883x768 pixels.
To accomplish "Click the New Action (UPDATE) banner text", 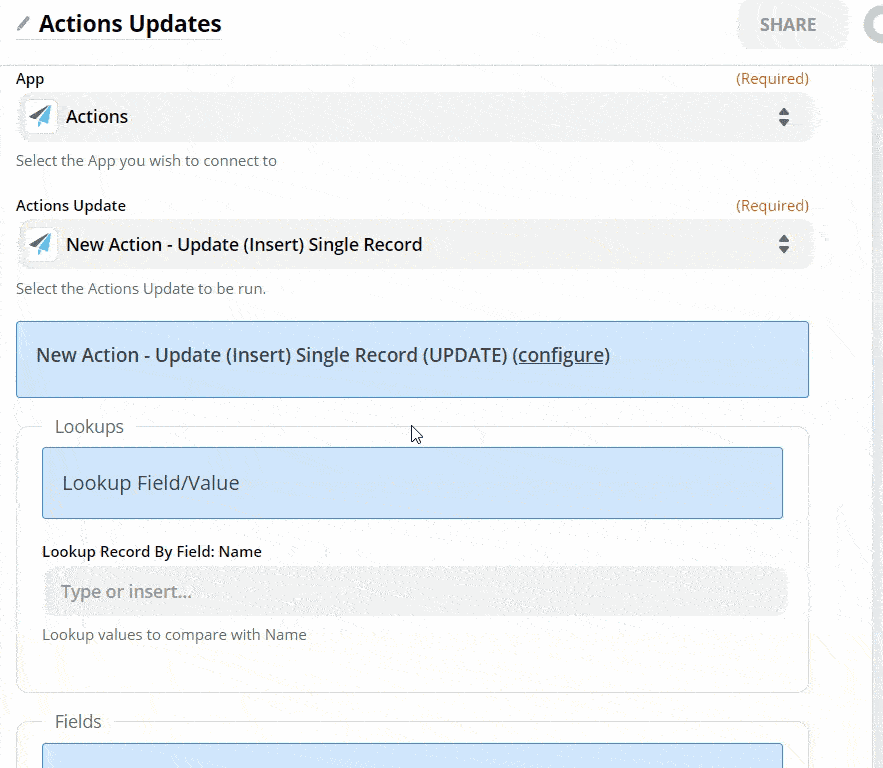I will (270, 356).
